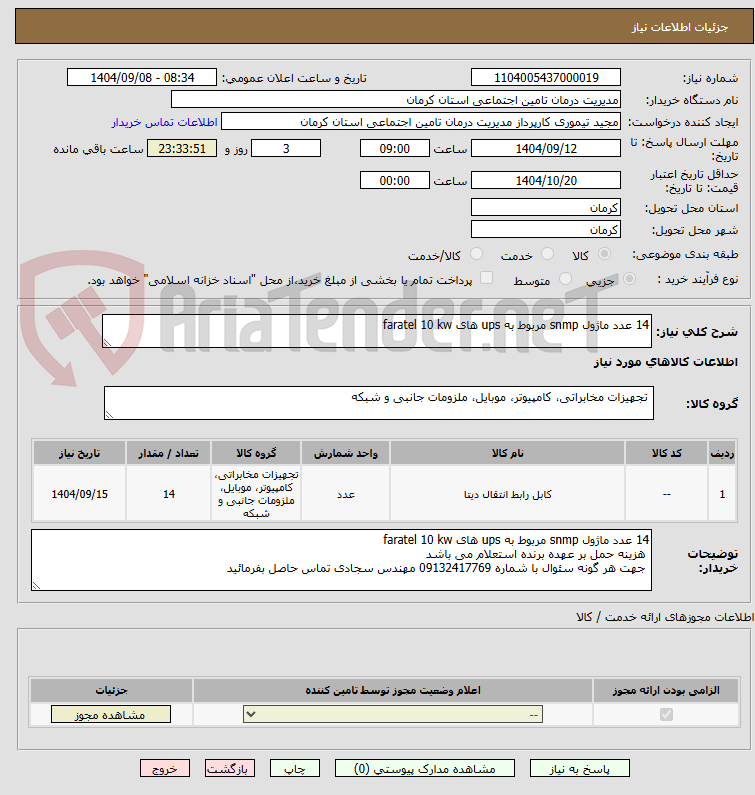Image resolution: width=755 pixels, height=795 pixels.
Task: Select the کالا radio button
Action: pos(604,254)
